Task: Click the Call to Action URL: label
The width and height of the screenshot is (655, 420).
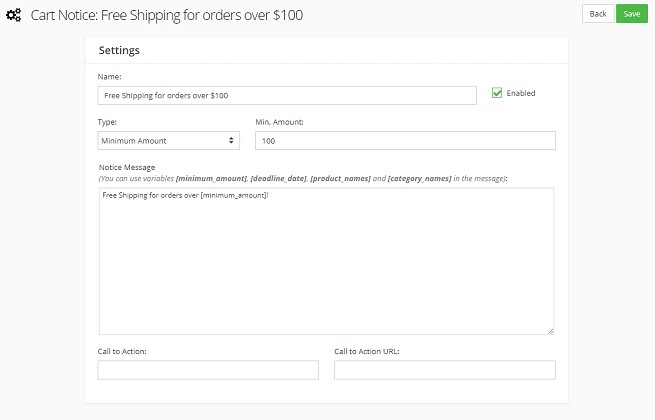Action: 367,351
